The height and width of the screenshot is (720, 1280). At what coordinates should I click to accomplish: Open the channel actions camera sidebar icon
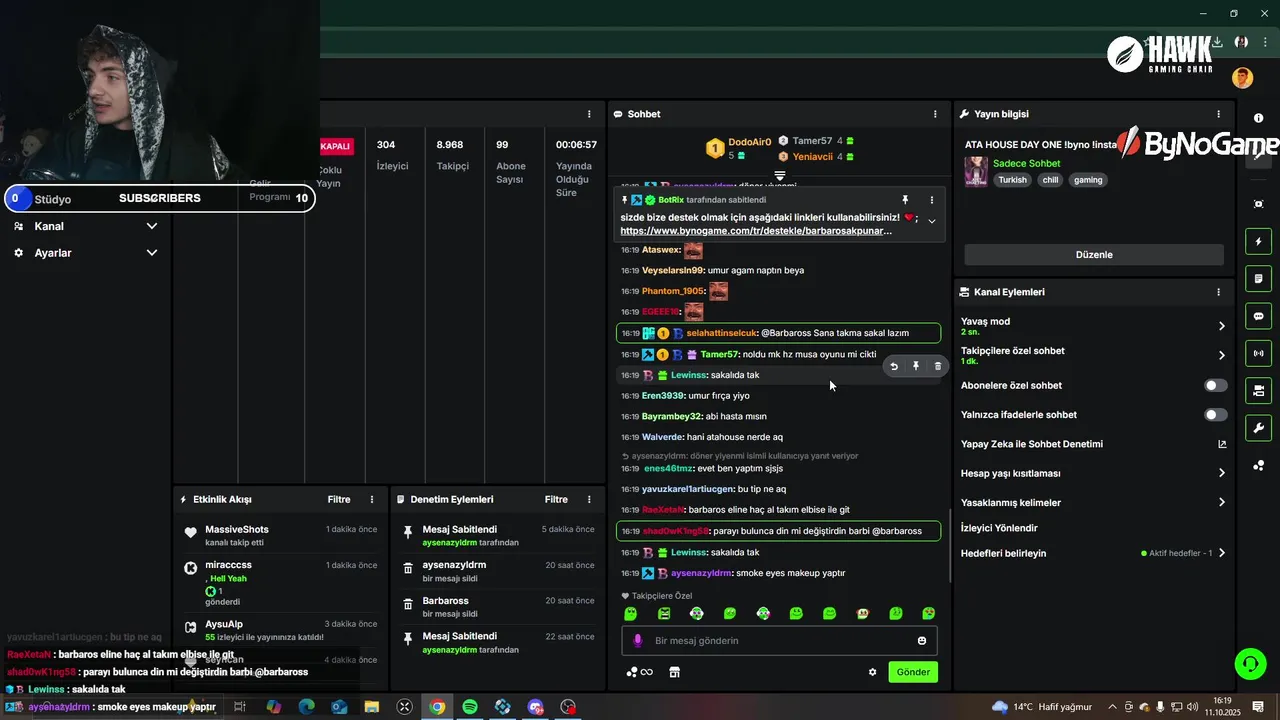coord(1258,390)
